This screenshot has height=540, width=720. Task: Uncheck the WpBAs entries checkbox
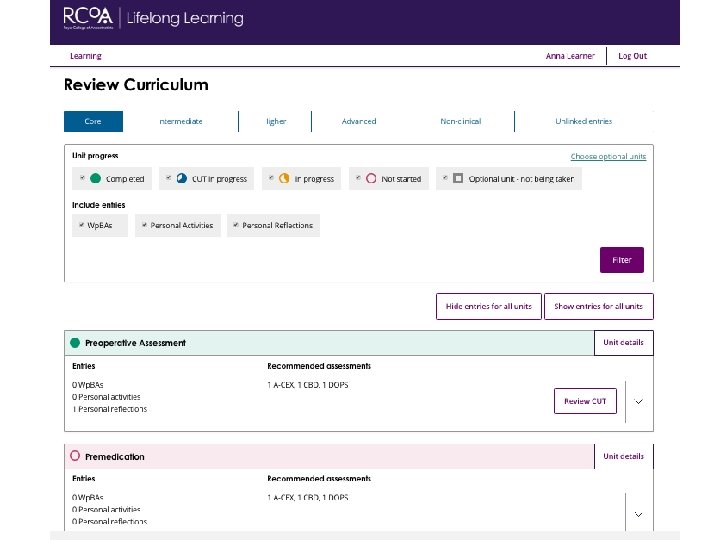click(81, 225)
